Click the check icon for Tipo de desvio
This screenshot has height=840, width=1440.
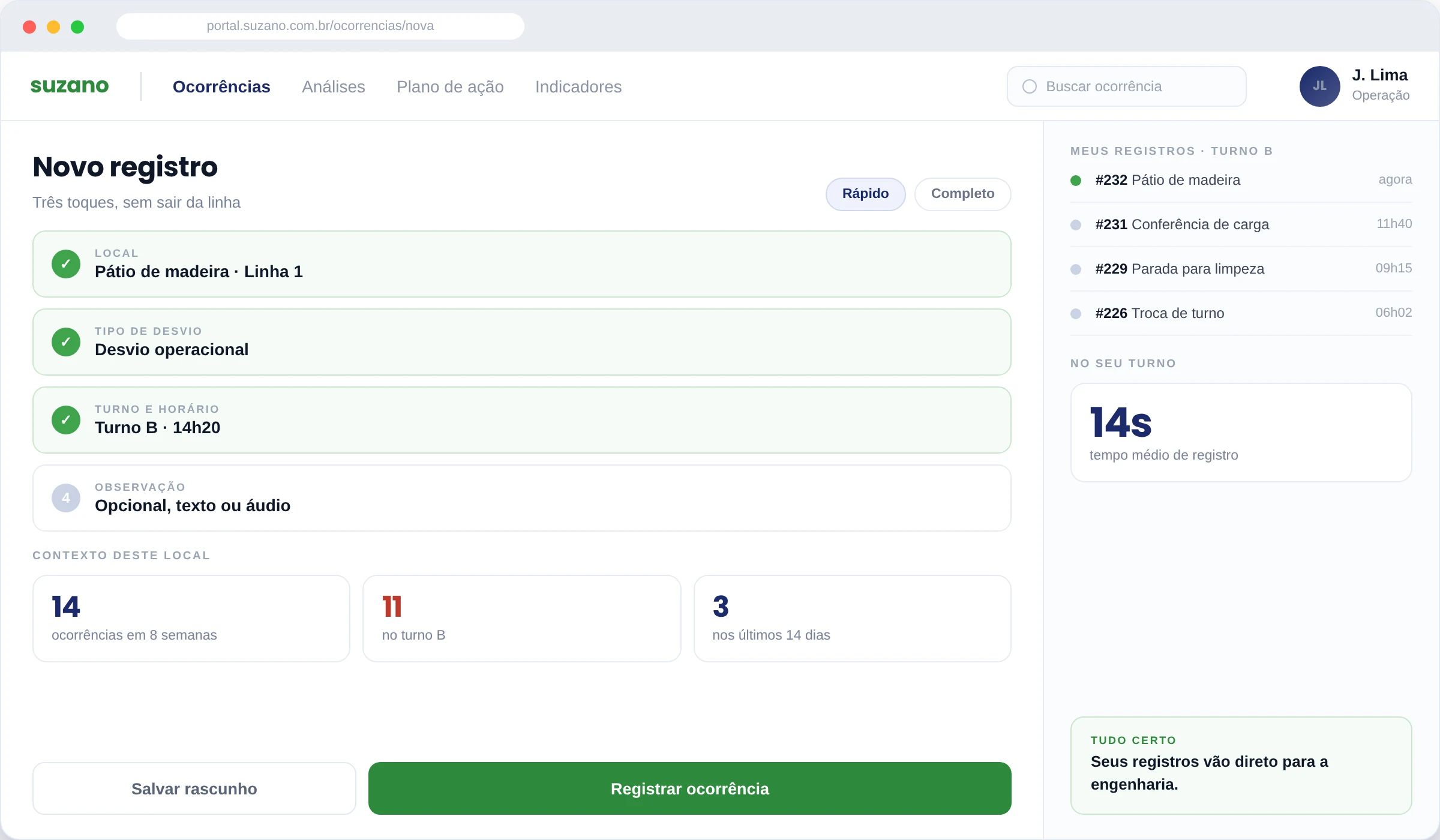coord(66,342)
